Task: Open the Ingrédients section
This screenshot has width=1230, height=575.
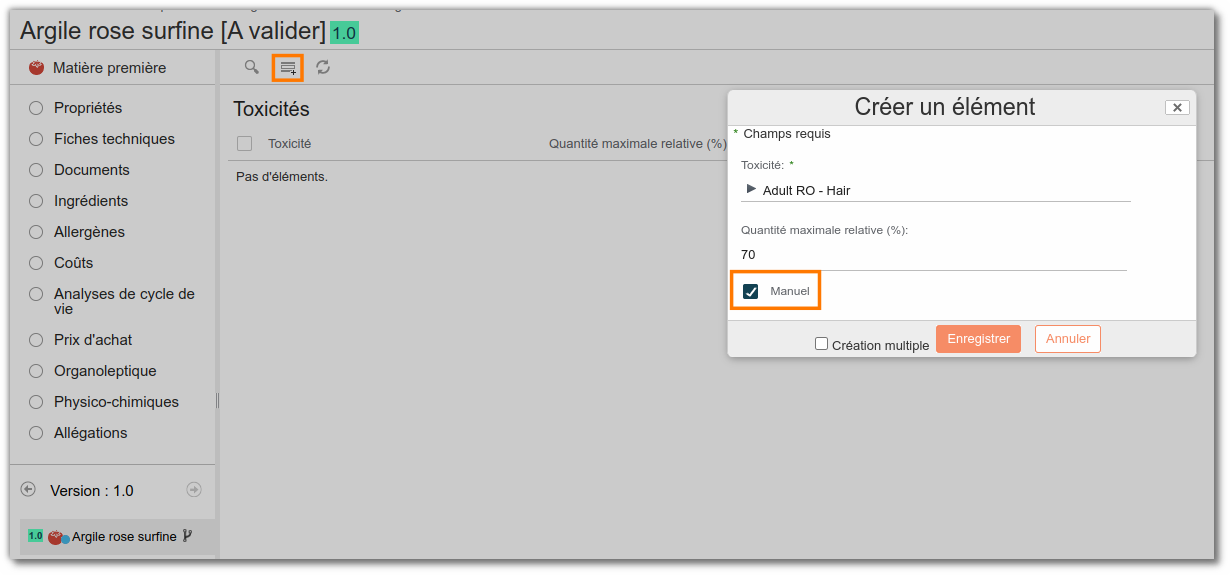Action: (91, 201)
